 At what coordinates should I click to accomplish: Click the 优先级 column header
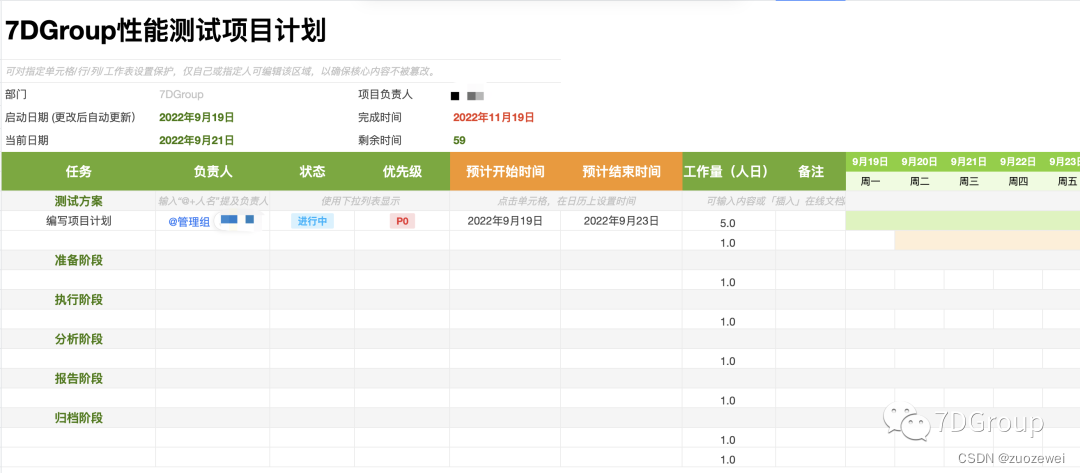coord(402,171)
